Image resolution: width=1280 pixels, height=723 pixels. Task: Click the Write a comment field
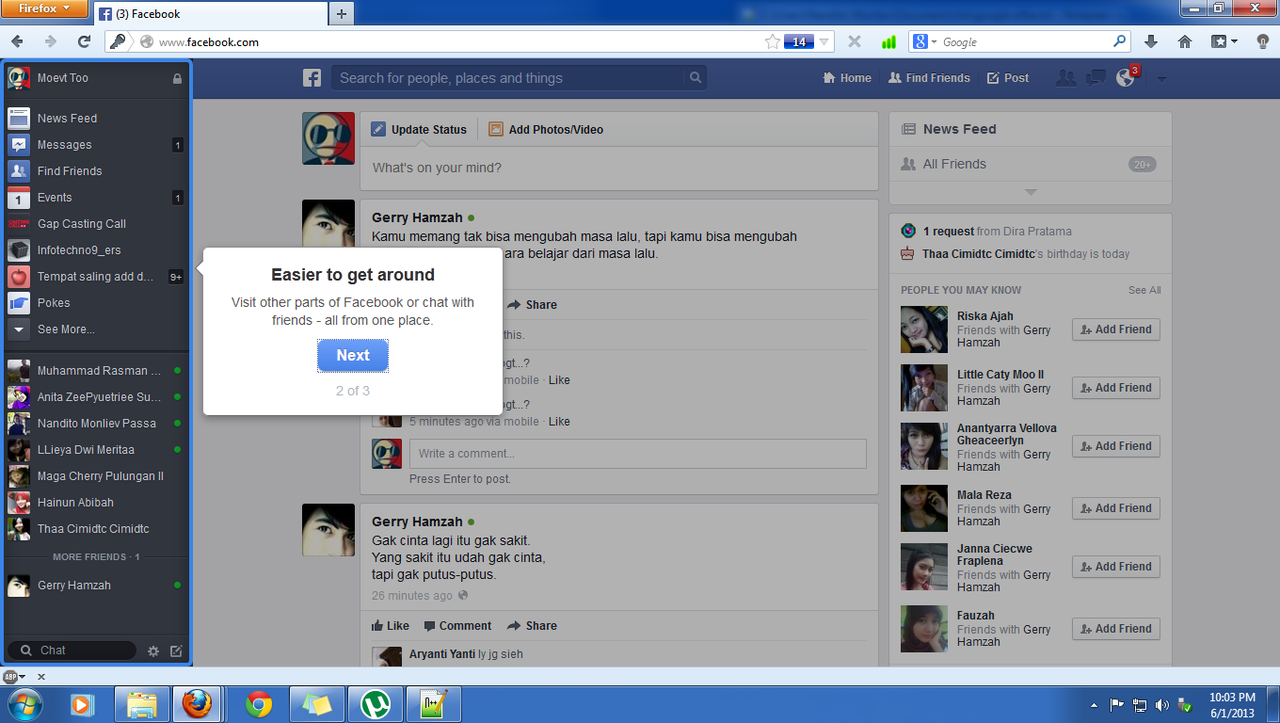pos(638,453)
